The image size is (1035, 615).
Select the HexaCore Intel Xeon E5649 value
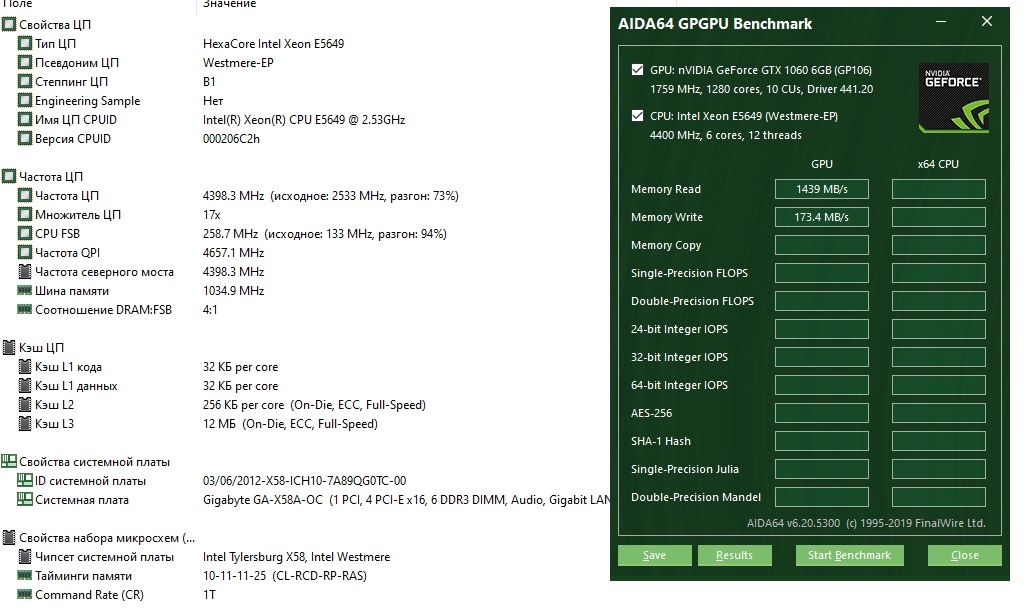[273, 44]
